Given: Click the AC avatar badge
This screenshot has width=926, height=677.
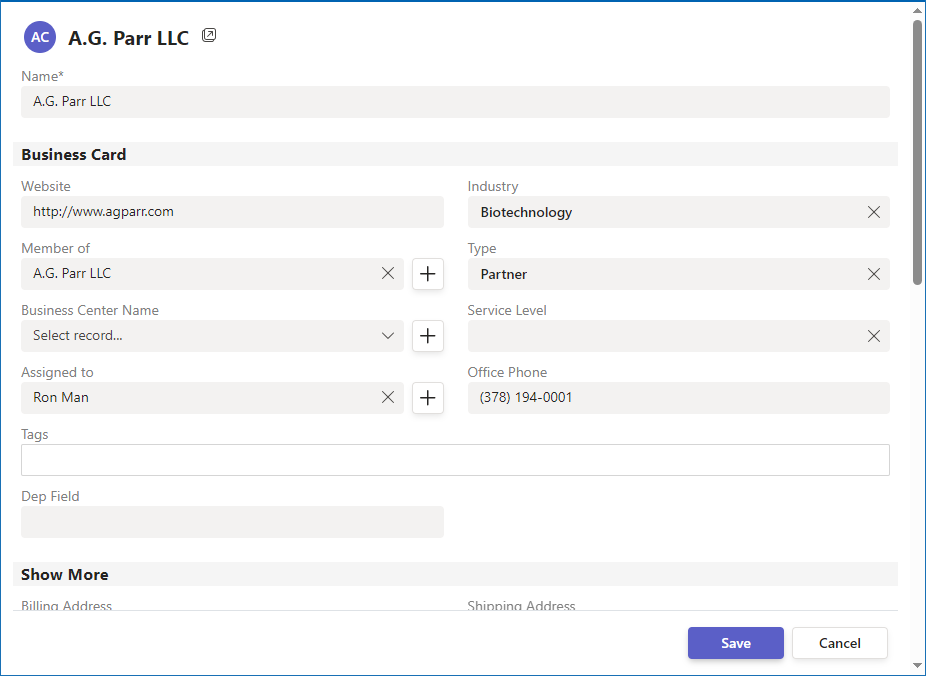Looking at the screenshot, I should point(40,37).
